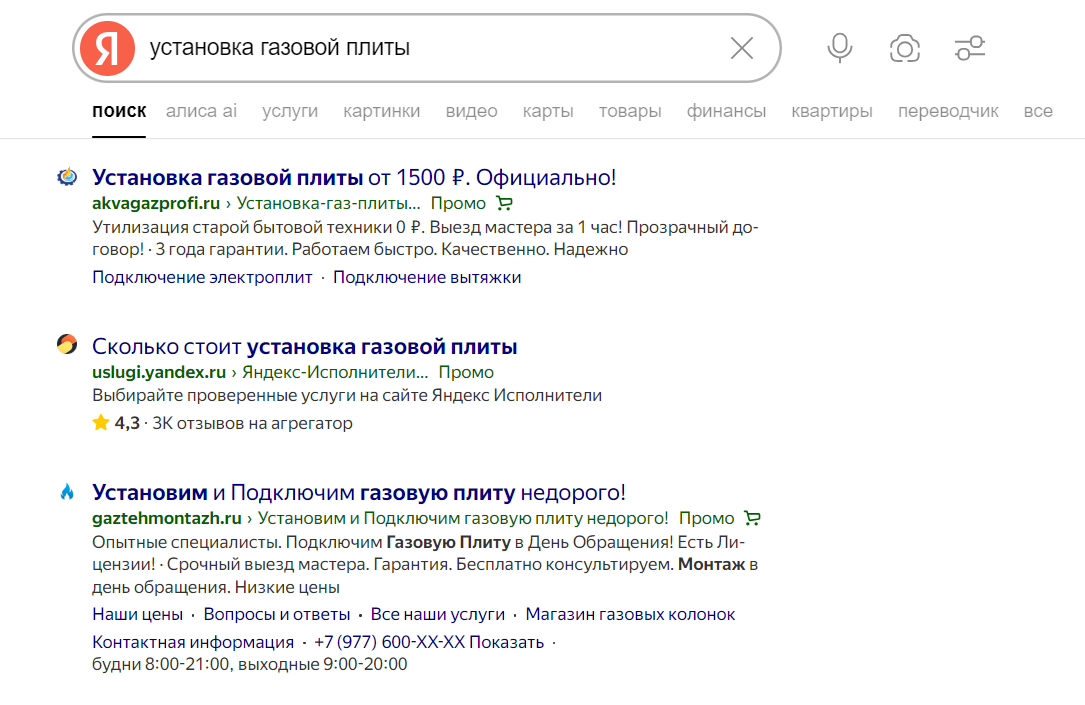Clear the search query with X
Screen dimensions: 1085x705
point(742,48)
